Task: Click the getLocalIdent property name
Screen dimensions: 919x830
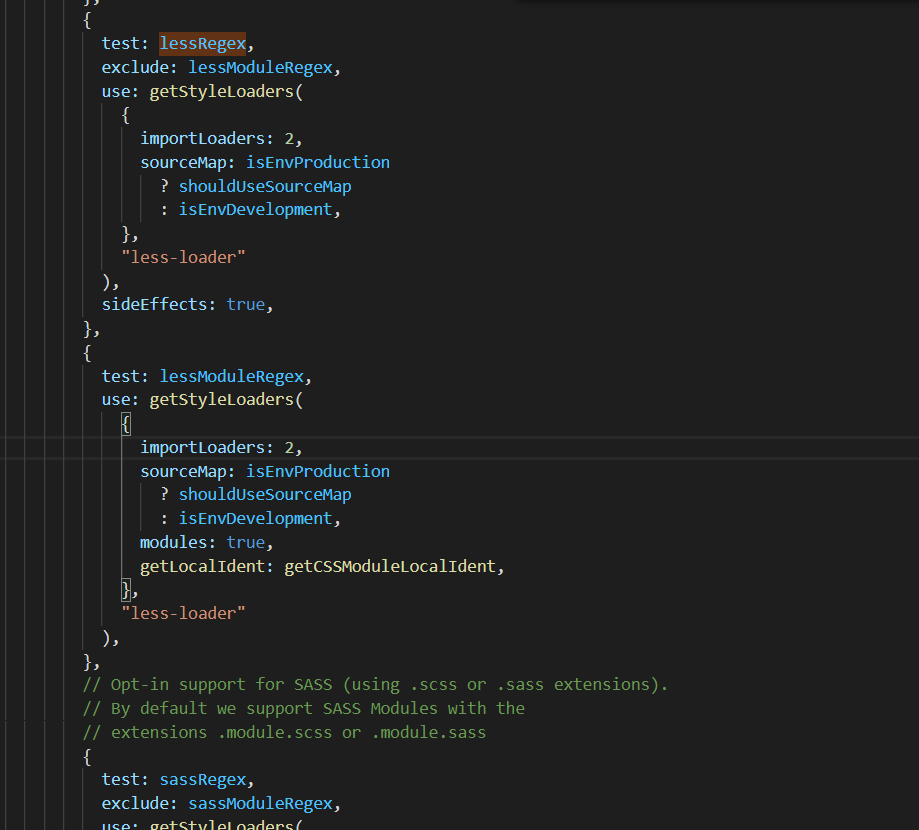Action: 202,567
